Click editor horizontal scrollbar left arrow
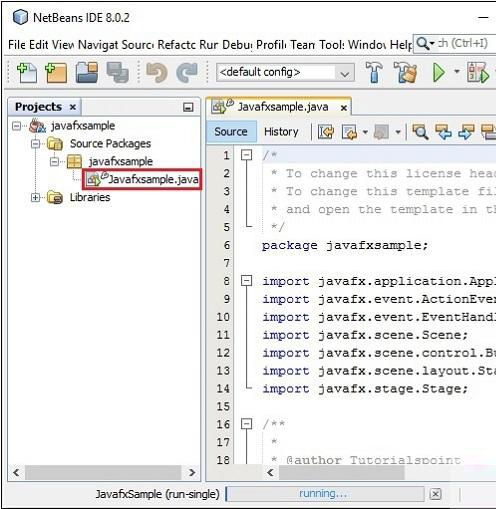The width and height of the screenshot is (496, 509). click(270, 472)
